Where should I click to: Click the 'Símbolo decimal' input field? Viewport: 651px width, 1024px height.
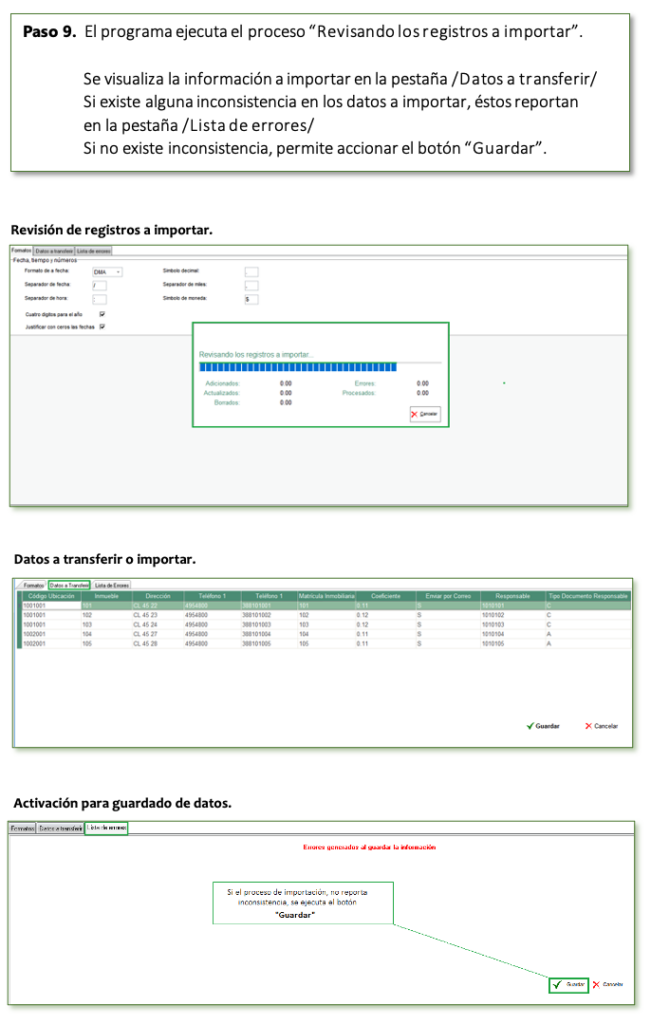(x=251, y=271)
